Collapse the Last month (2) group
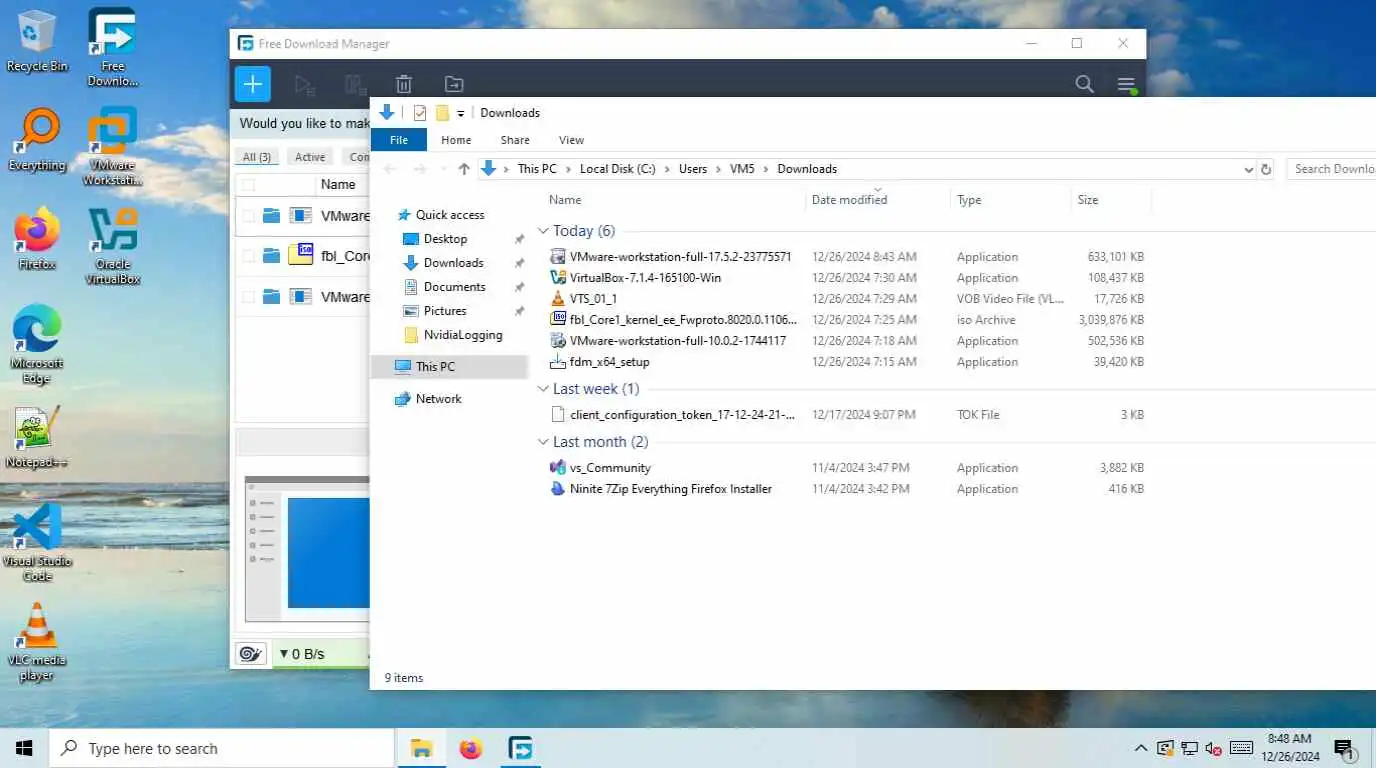 coord(543,442)
